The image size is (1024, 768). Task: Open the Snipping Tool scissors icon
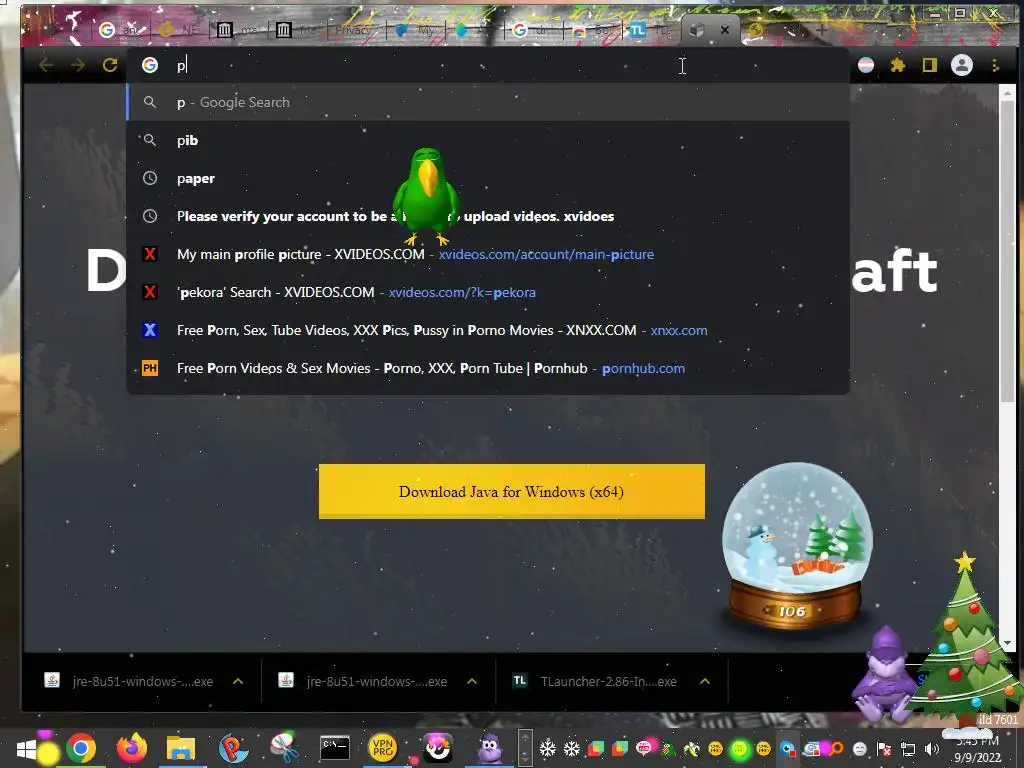[284, 748]
